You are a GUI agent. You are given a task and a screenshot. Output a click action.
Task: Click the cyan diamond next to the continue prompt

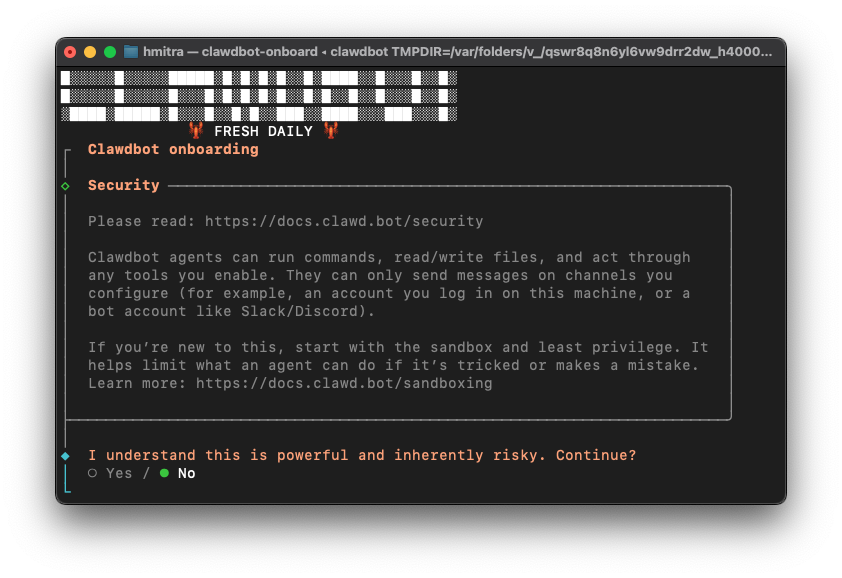(x=66, y=455)
